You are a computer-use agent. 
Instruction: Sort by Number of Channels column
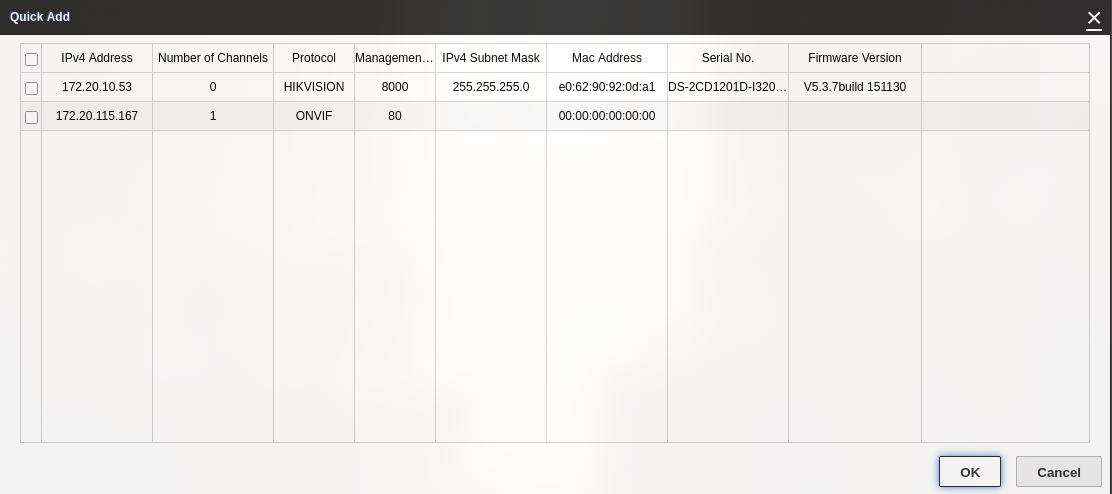click(x=213, y=58)
